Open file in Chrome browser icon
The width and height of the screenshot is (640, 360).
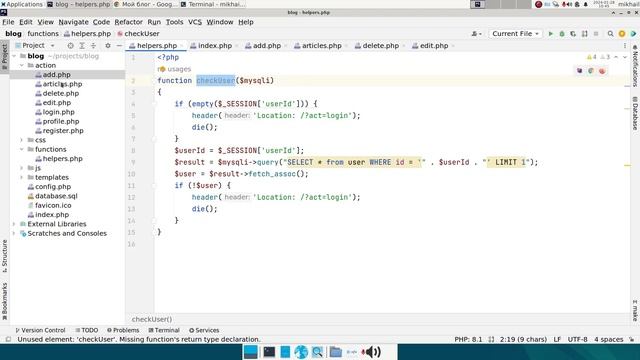[591, 71]
